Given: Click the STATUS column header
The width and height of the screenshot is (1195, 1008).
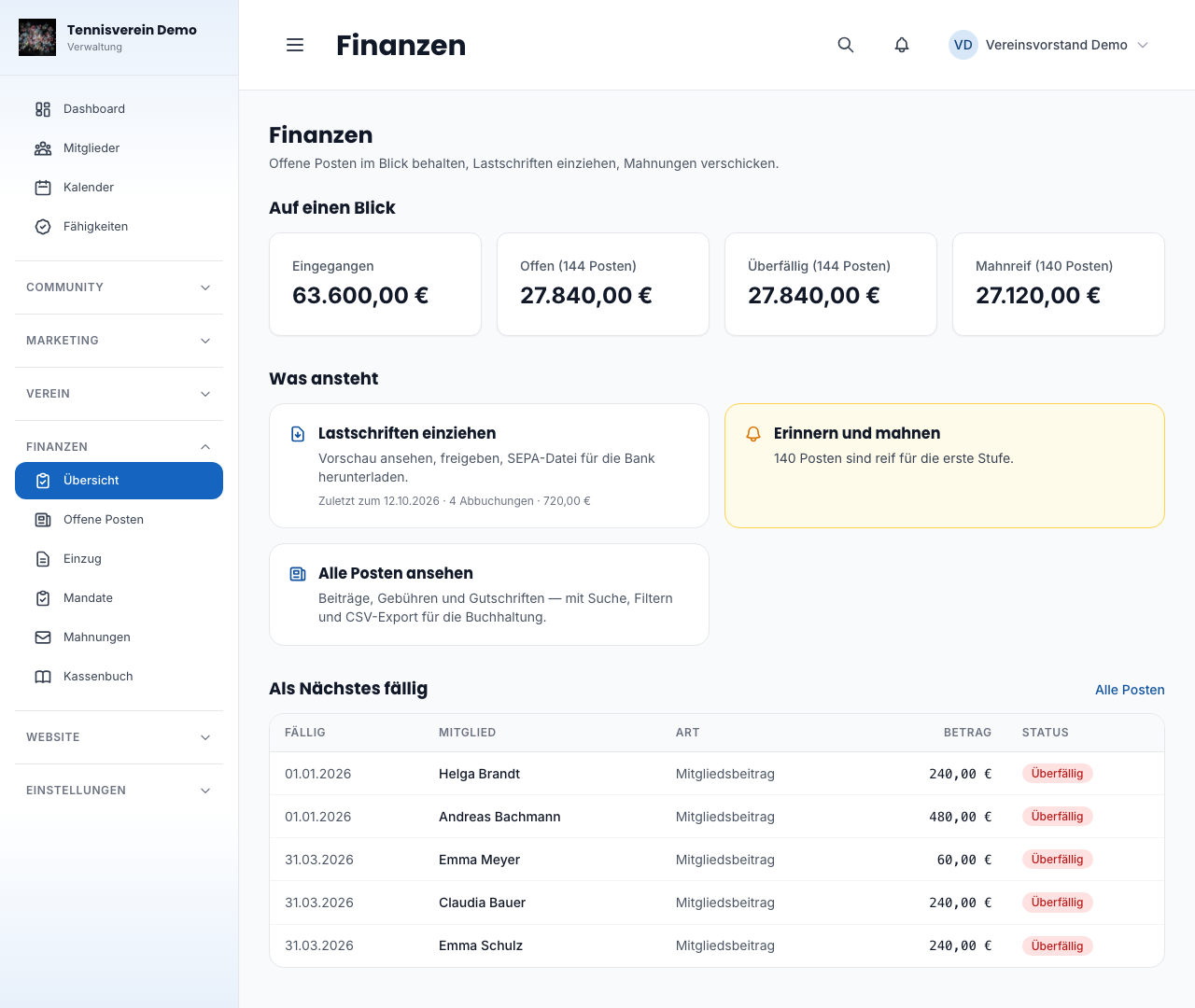Looking at the screenshot, I should click(x=1046, y=733).
